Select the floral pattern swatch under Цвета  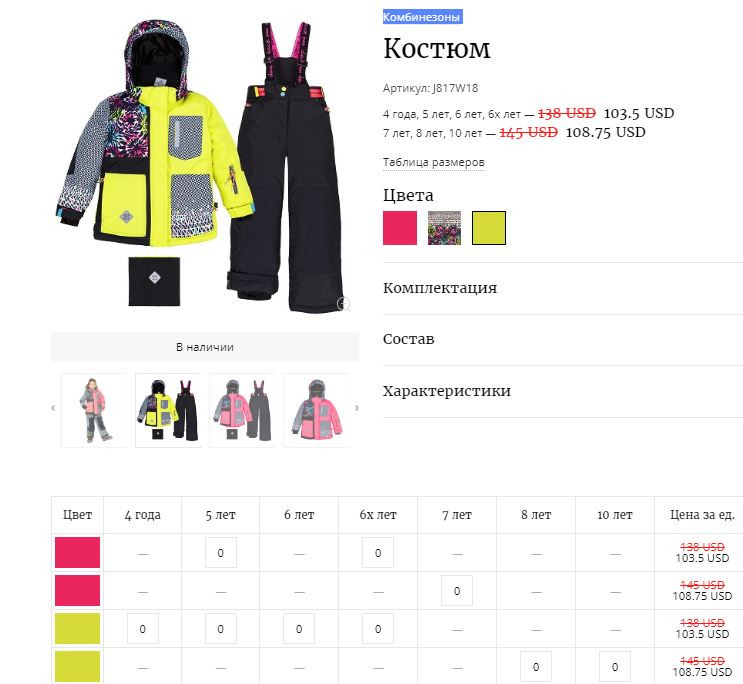[x=444, y=228]
